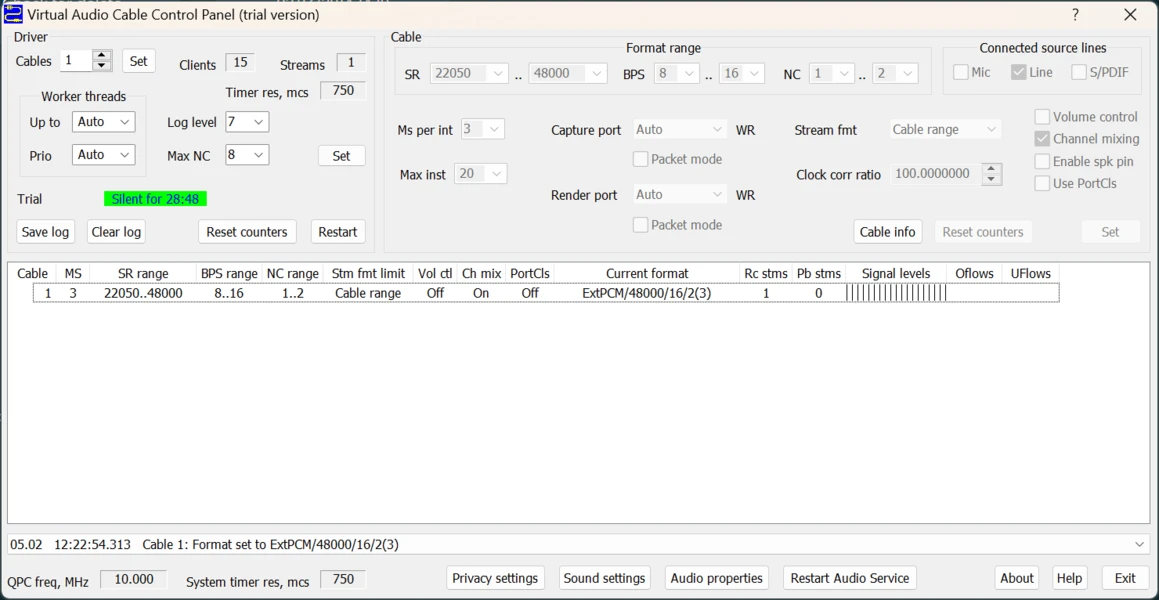Open the Render port dropdown

[x=681, y=194]
